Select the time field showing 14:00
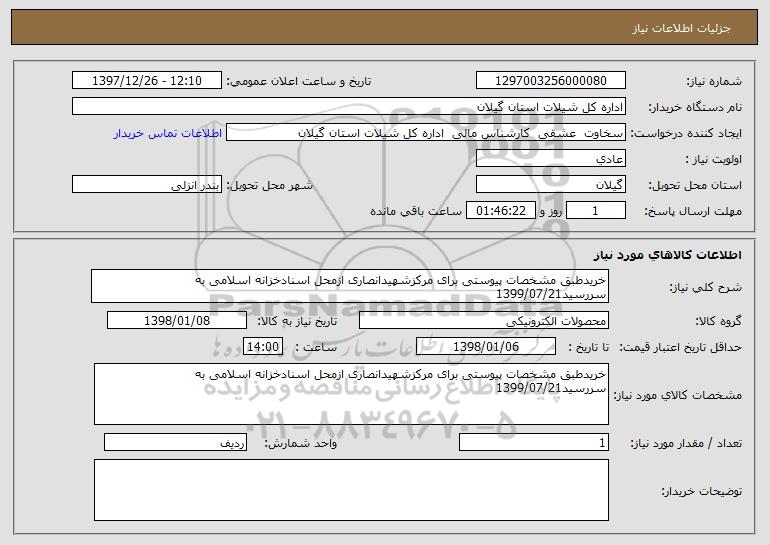 point(263,347)
